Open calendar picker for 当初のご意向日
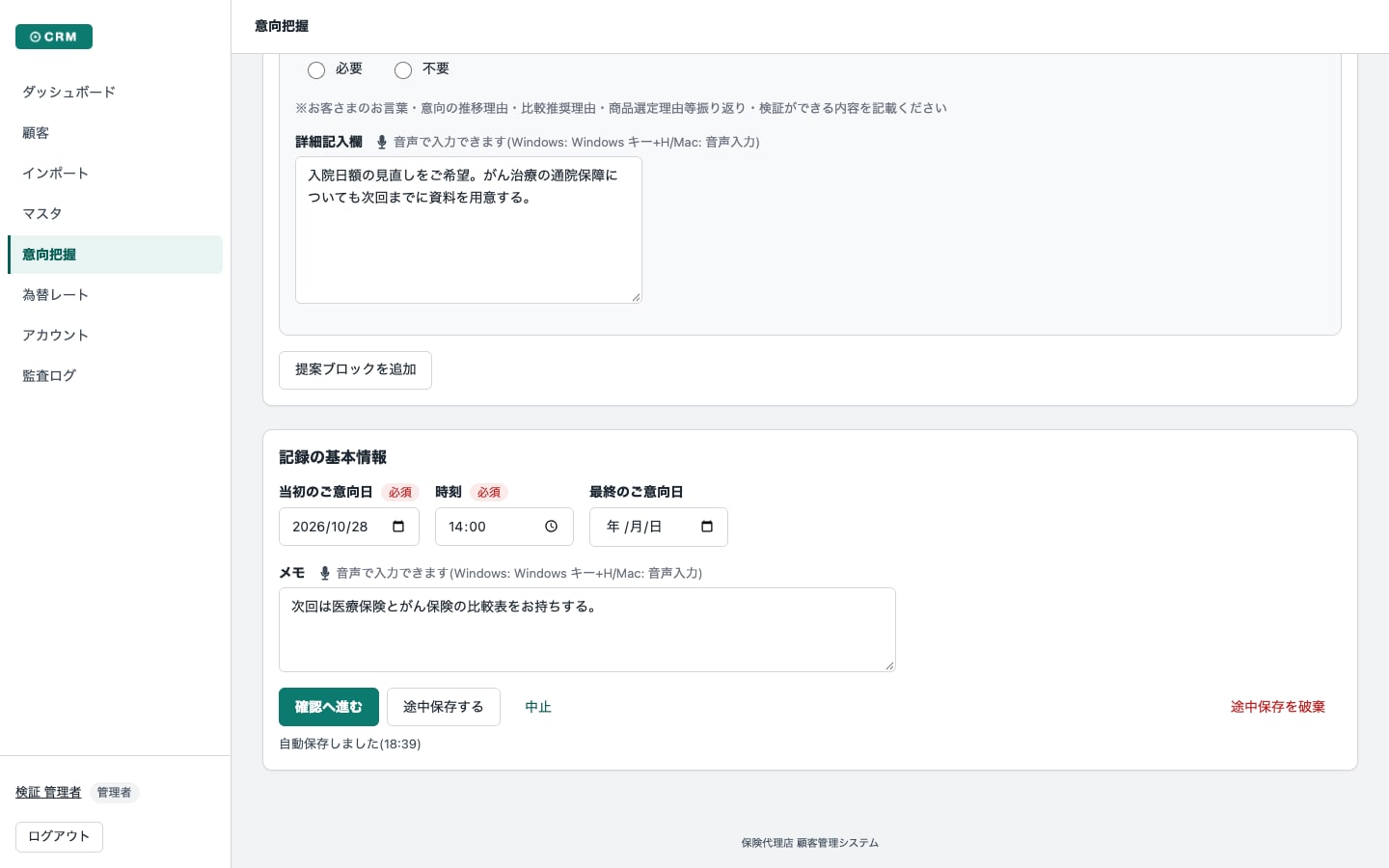The height and width of the screenshot is (868, 1389). coord(398,527)
